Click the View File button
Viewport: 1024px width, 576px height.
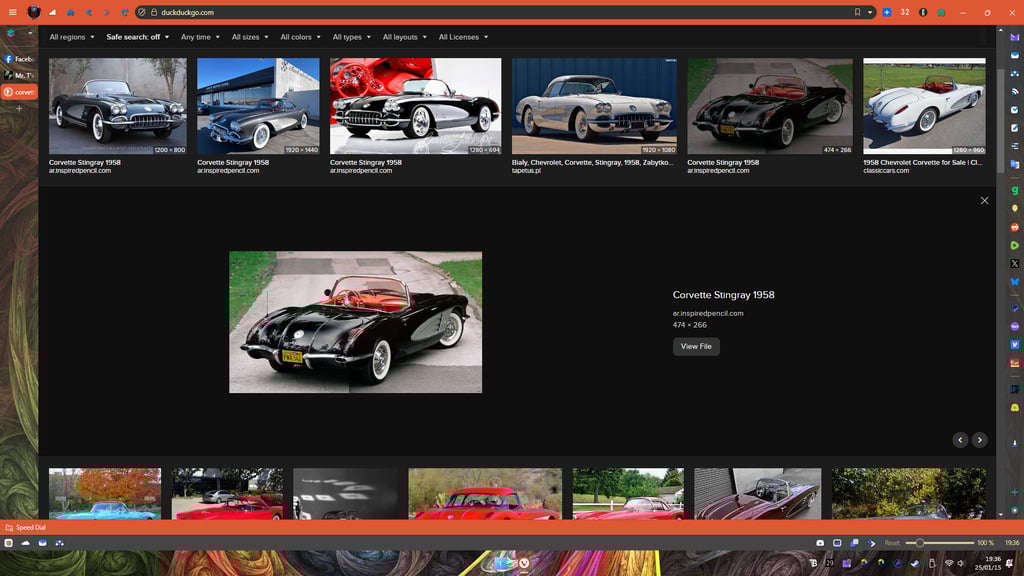(696, 346)
